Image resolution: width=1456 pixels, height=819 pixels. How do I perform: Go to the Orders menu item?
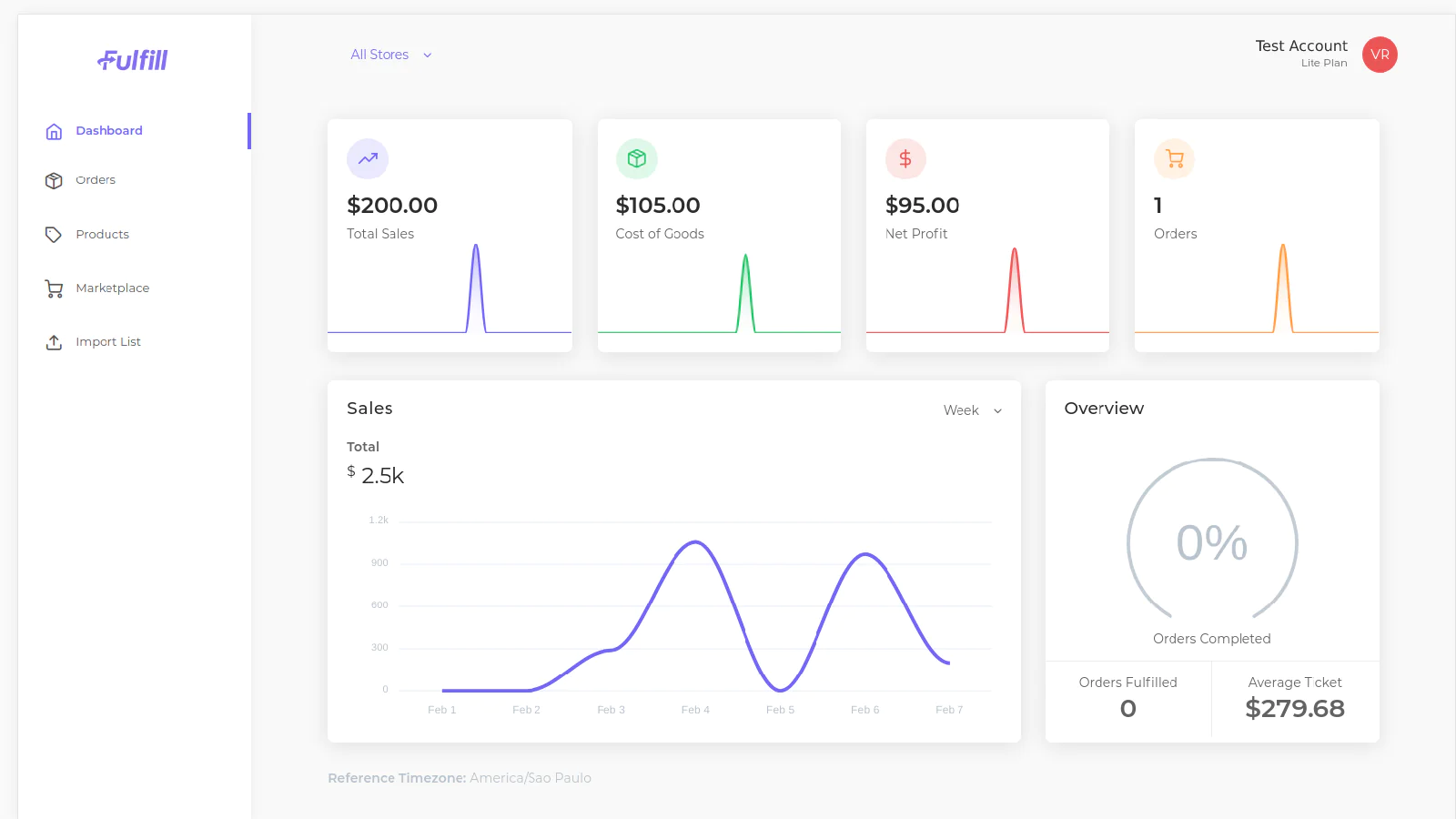[96, 180]
